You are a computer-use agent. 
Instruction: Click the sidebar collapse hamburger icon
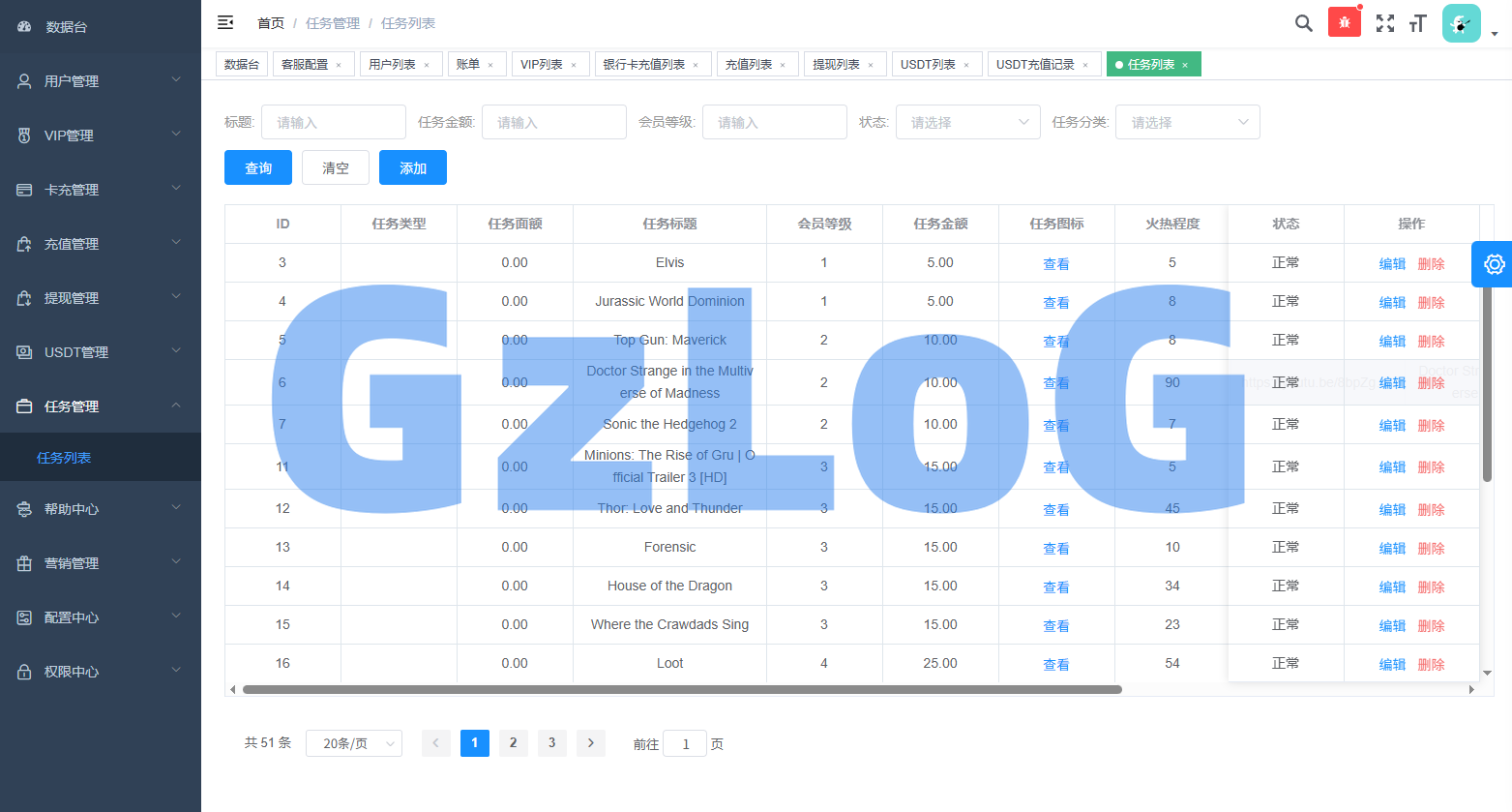coord(225,22)
